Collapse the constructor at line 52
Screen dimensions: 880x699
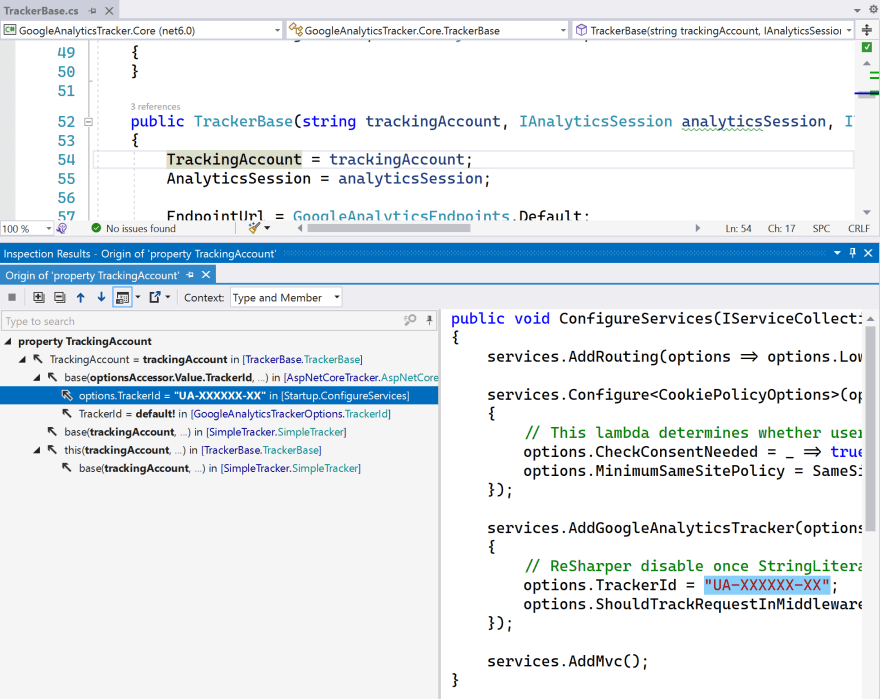[88, 121]
